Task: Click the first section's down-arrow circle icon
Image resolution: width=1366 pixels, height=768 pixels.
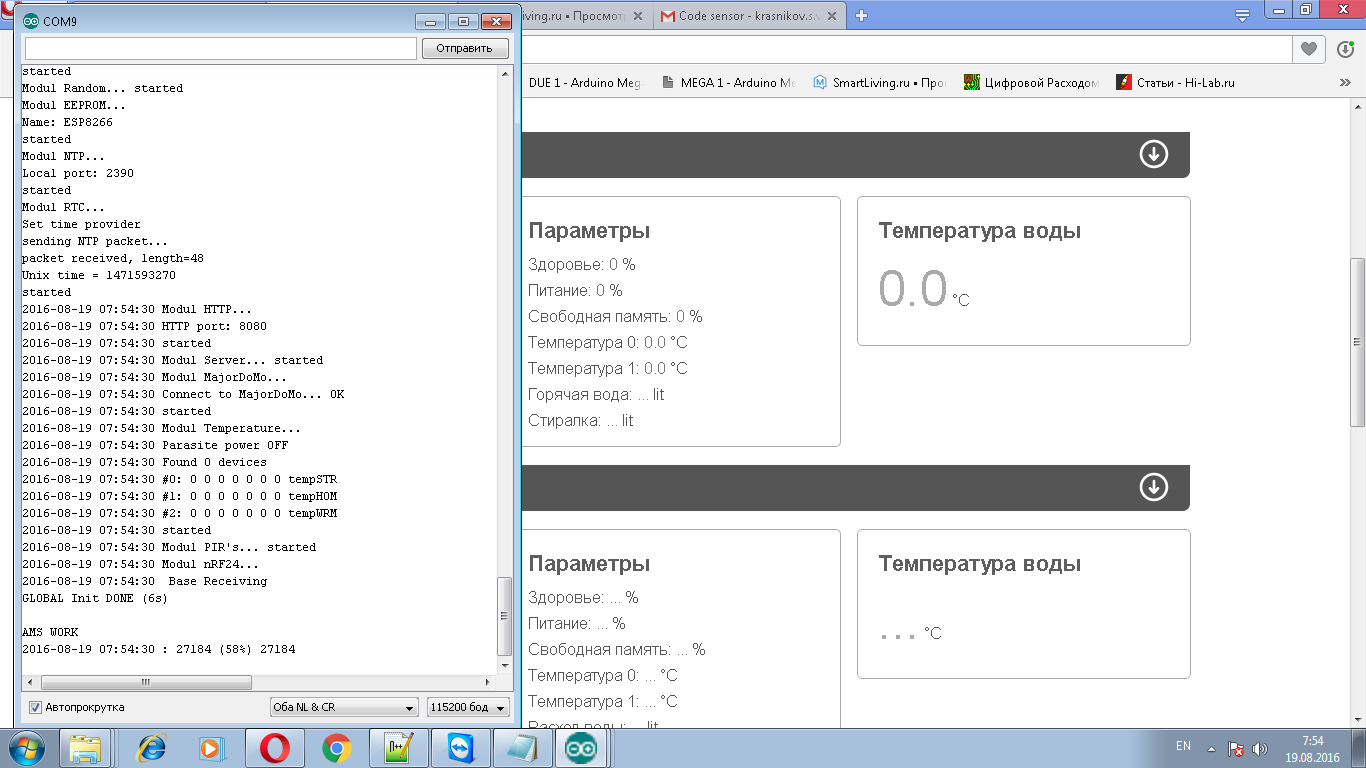Action: (1154, 154)
